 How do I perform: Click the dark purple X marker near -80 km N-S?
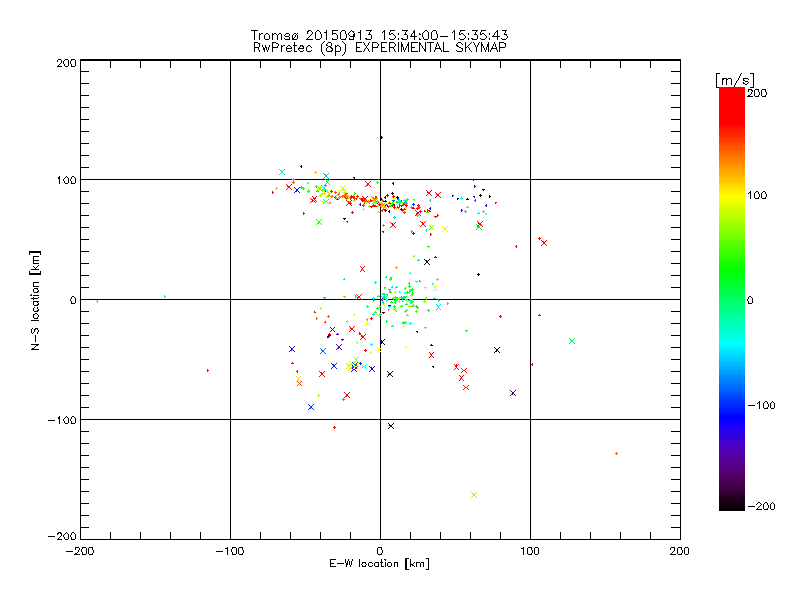(513, 393)
